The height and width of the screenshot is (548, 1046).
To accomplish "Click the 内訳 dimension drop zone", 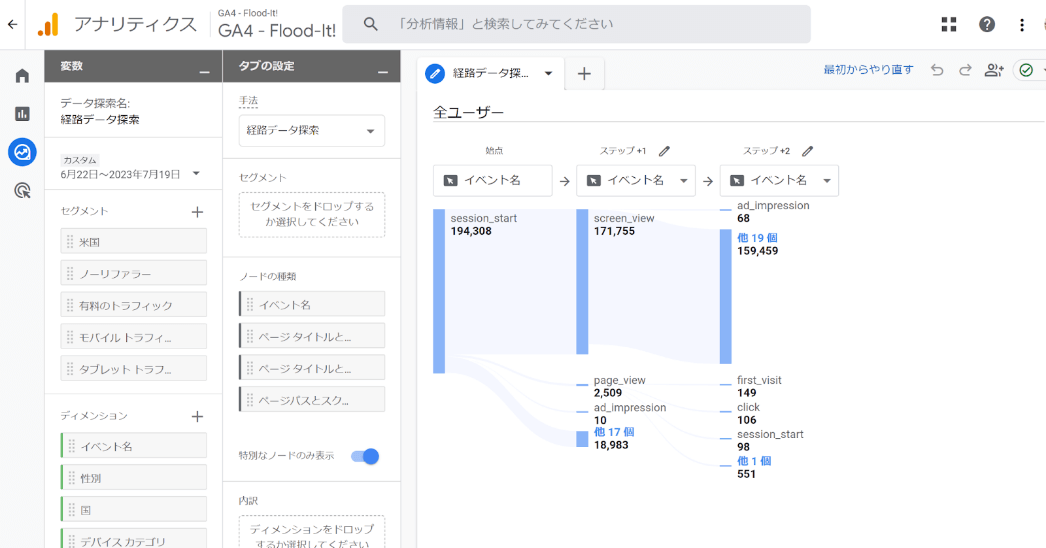I will click(312, 532).
